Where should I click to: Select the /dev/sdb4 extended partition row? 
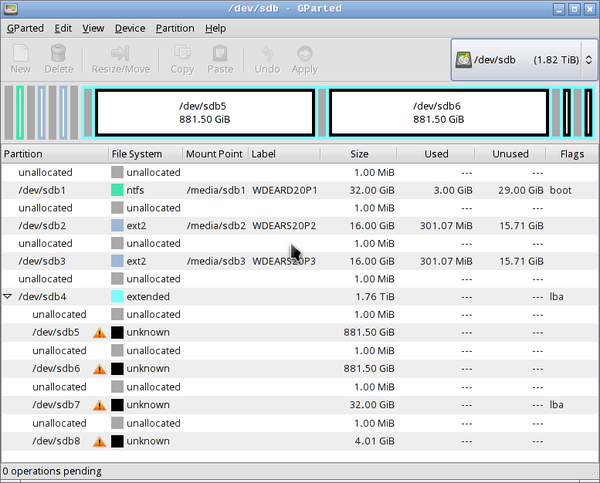[x=300, y=297]
